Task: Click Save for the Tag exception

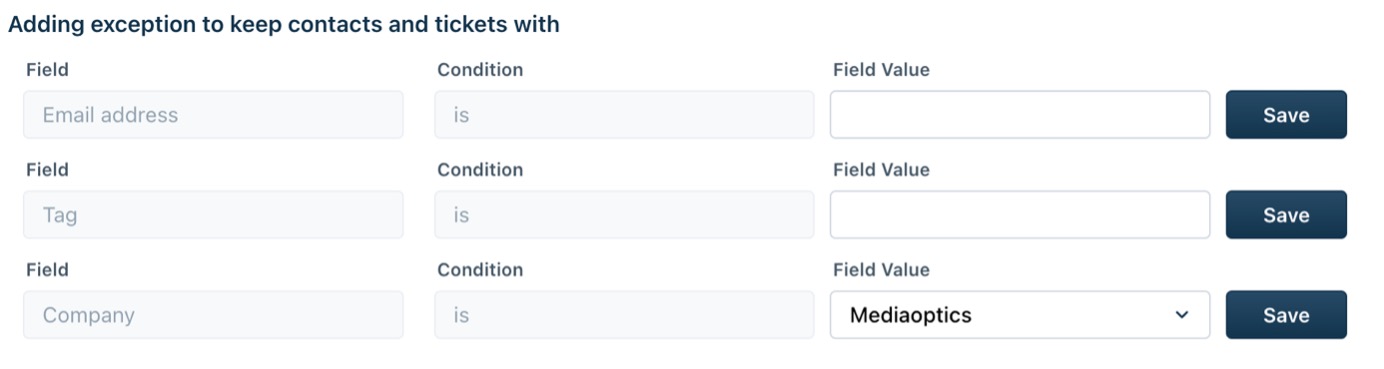Action: click(x=1286, y=215)
